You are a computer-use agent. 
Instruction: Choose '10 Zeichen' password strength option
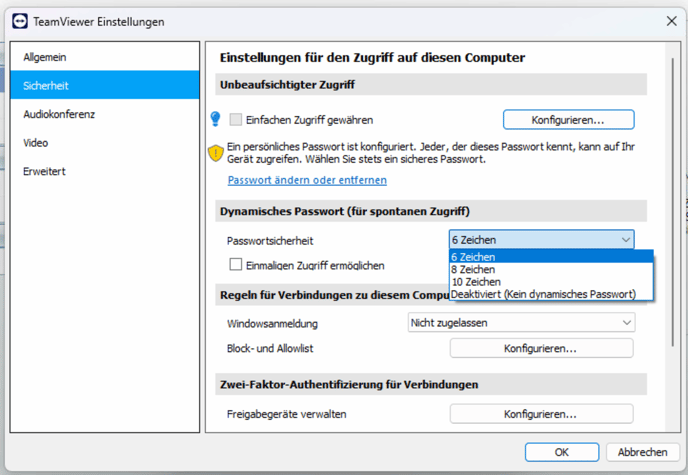point(476,282)
